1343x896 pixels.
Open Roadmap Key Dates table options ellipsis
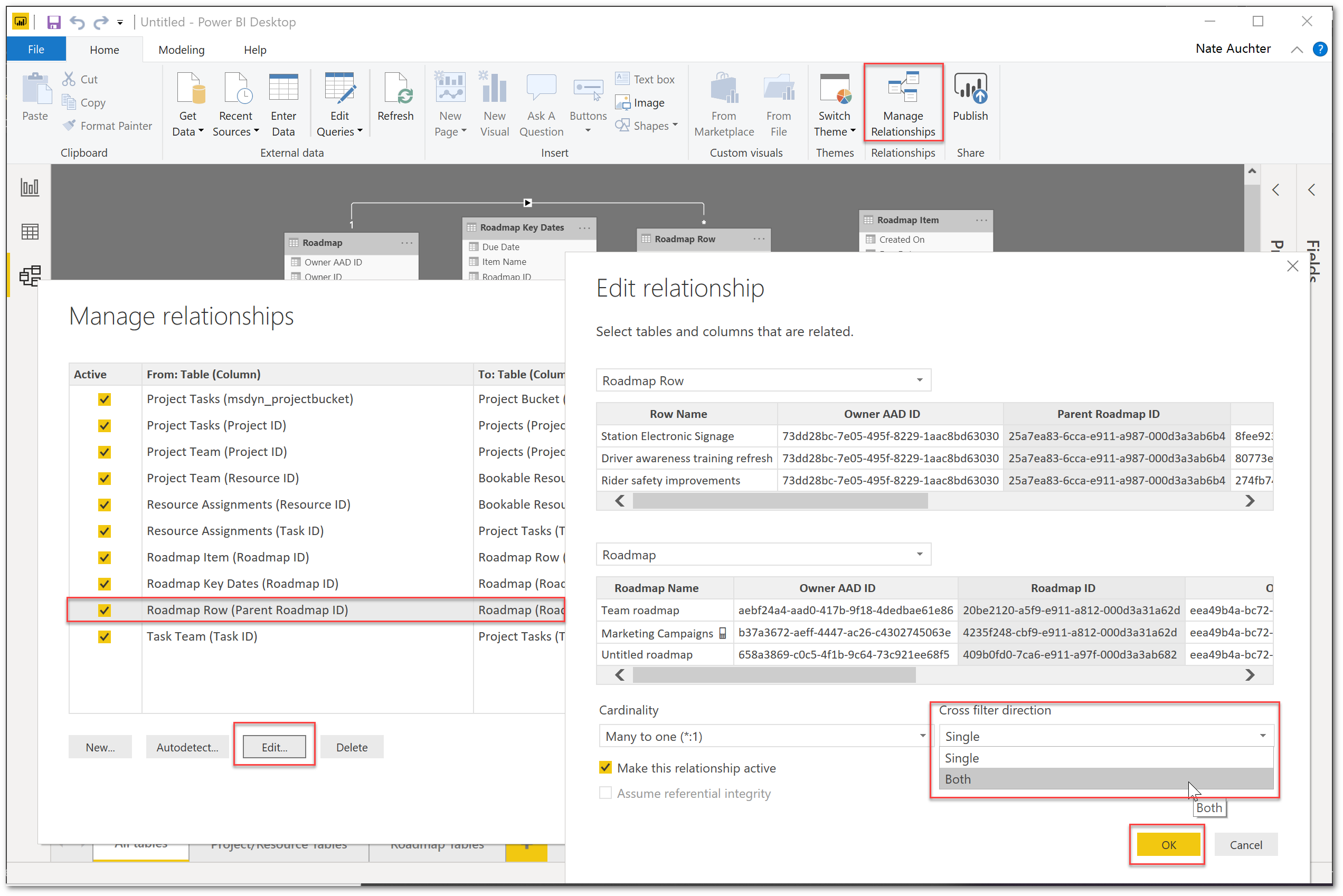584,227
